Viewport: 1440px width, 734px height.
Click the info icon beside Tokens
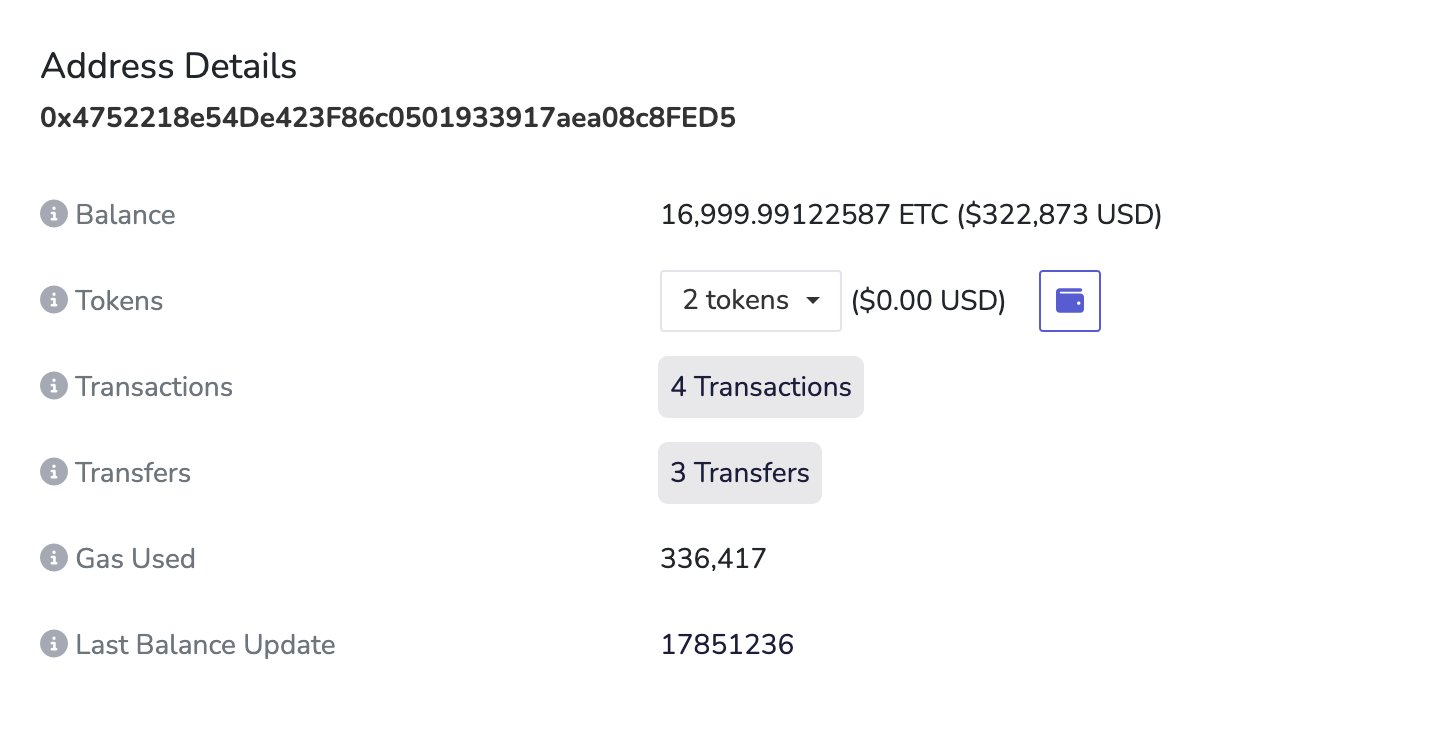click(52, 300)
